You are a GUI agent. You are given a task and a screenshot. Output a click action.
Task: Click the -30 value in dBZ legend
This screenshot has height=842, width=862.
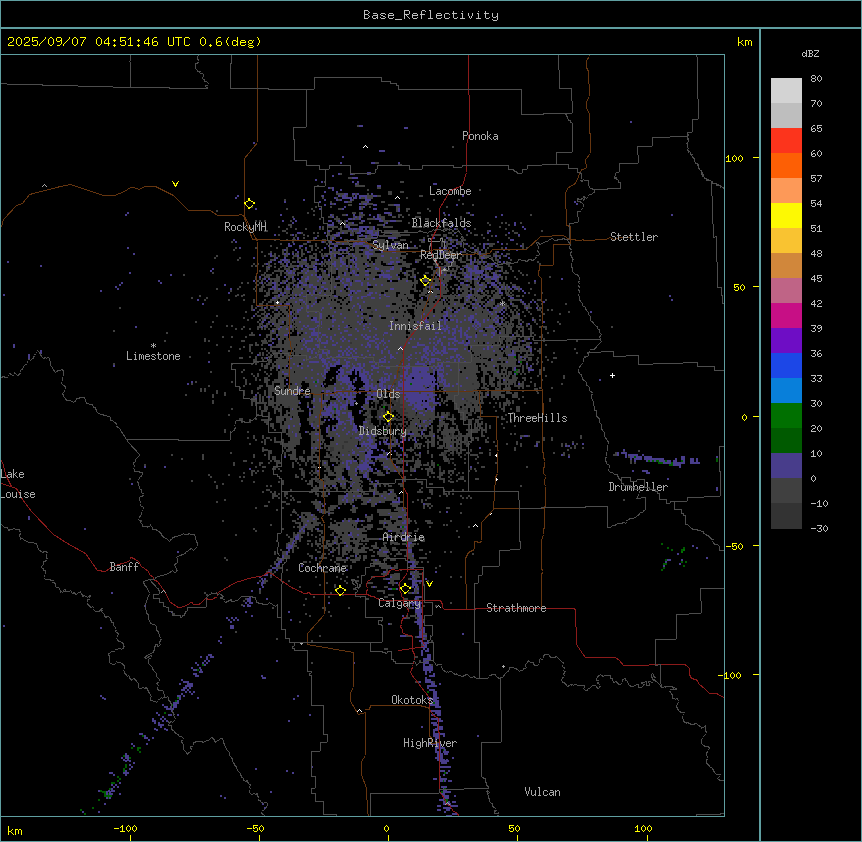819,528
